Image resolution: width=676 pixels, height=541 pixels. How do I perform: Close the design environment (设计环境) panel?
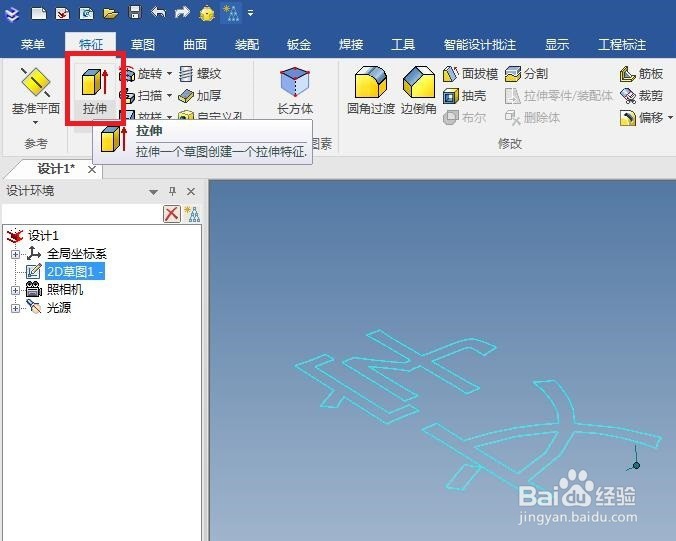pyautogui.click(x=191, y=191)
